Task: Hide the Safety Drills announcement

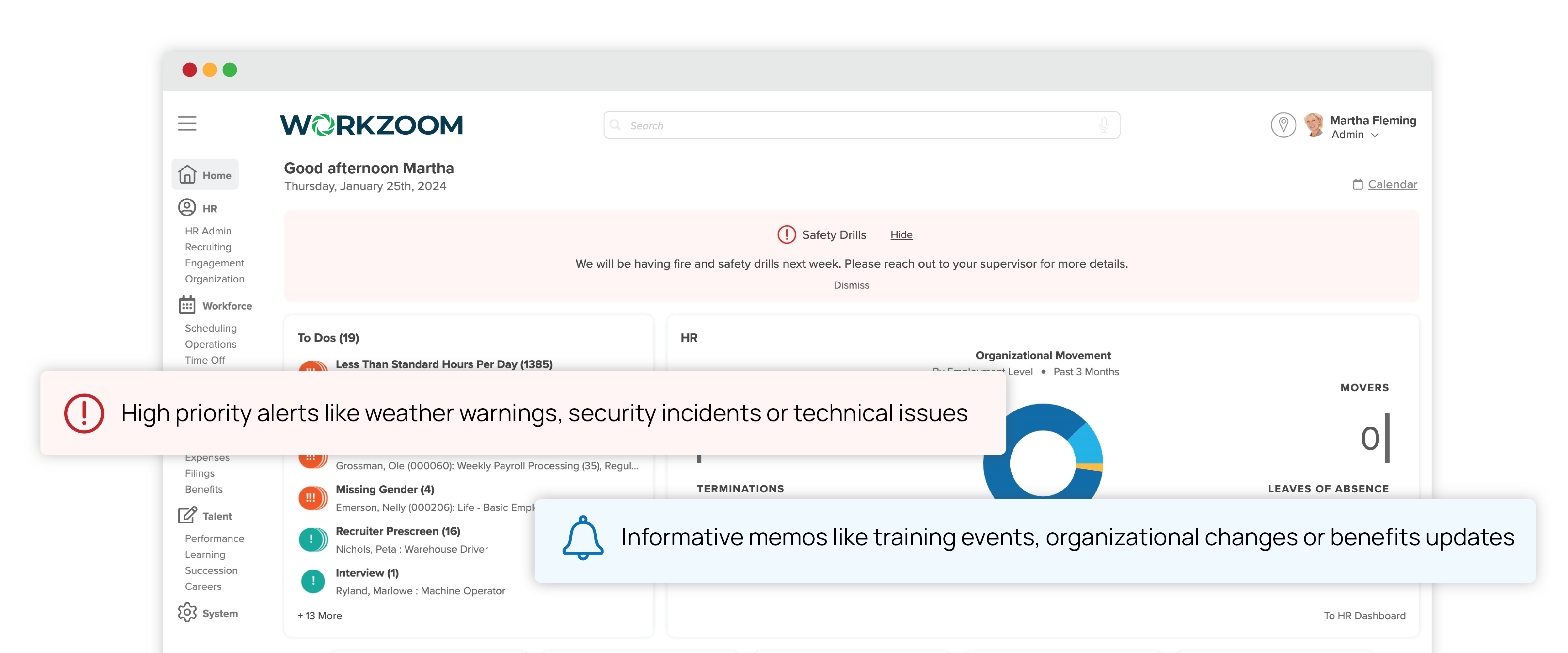Action: point(901,235)
